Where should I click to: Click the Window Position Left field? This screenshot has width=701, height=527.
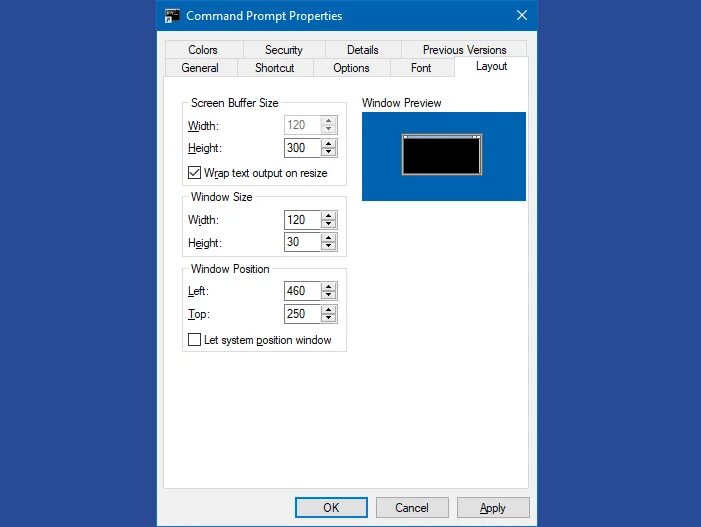pyautogui.click(x=303, y=291)
